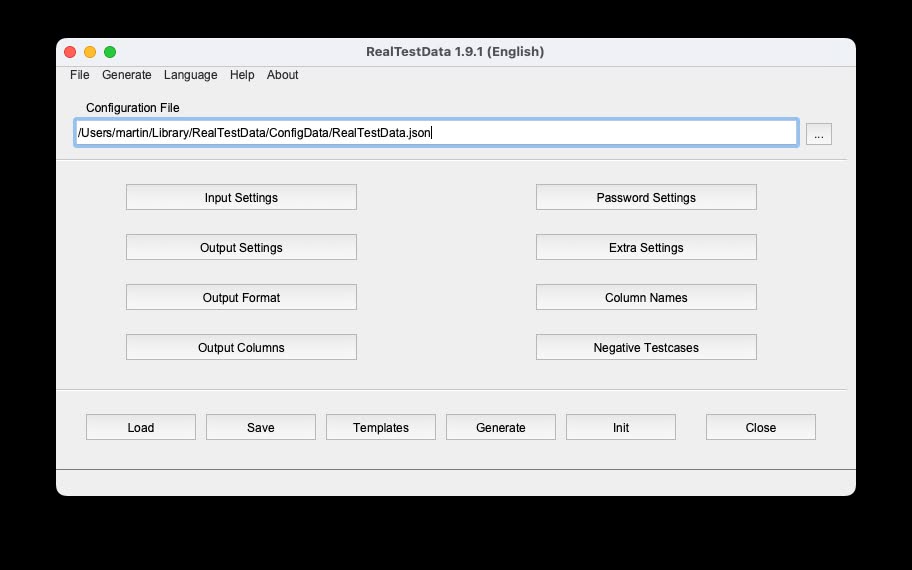Open the Column Names settings
The image size is (912, 570).
point(646,298)
